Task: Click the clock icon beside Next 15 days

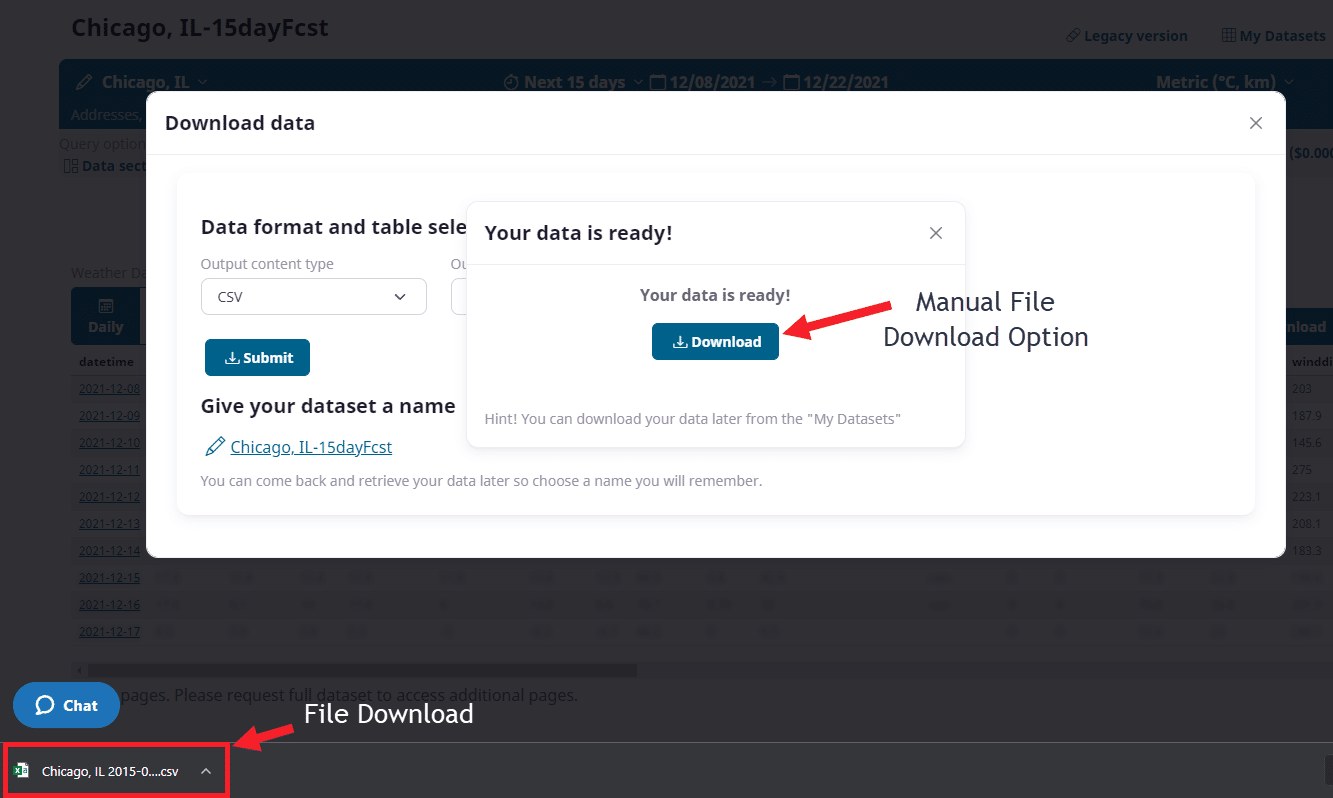Action: pyautogui.click(x=511, y=82)
